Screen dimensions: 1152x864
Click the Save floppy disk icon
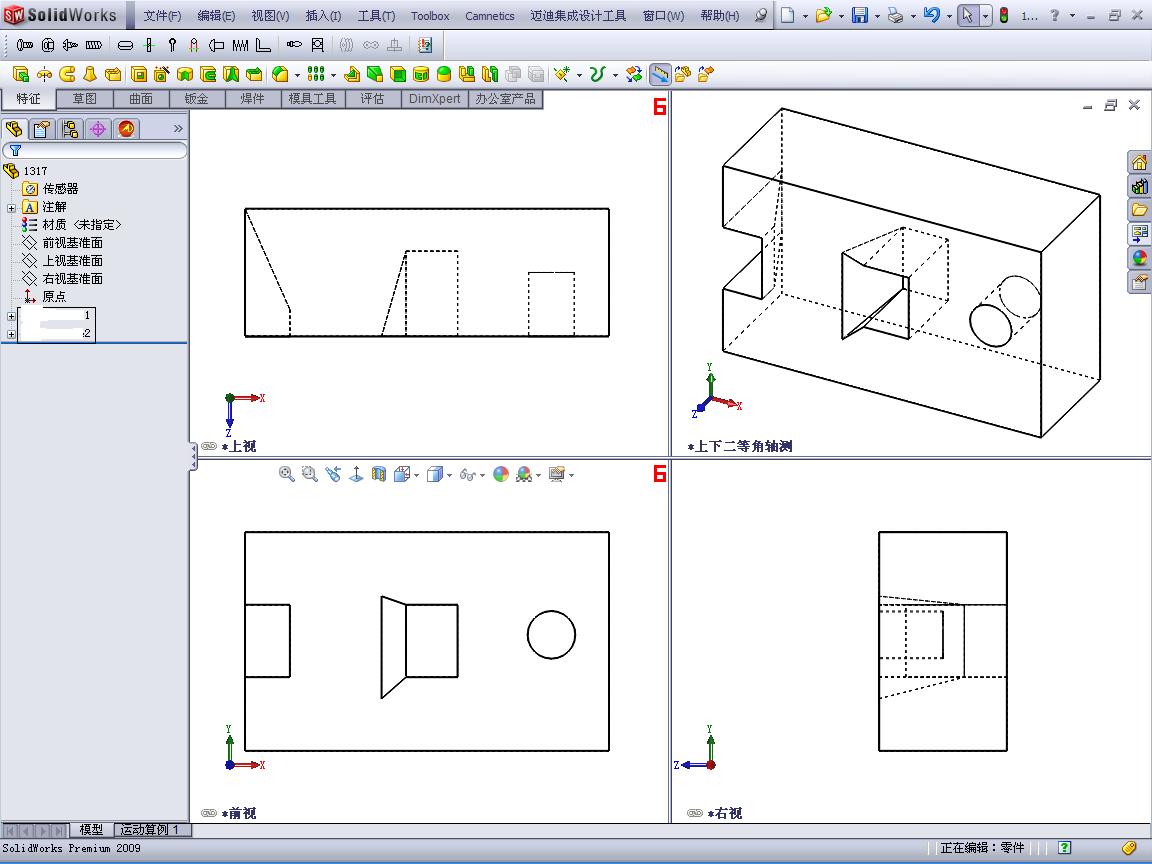click(860, 15)
